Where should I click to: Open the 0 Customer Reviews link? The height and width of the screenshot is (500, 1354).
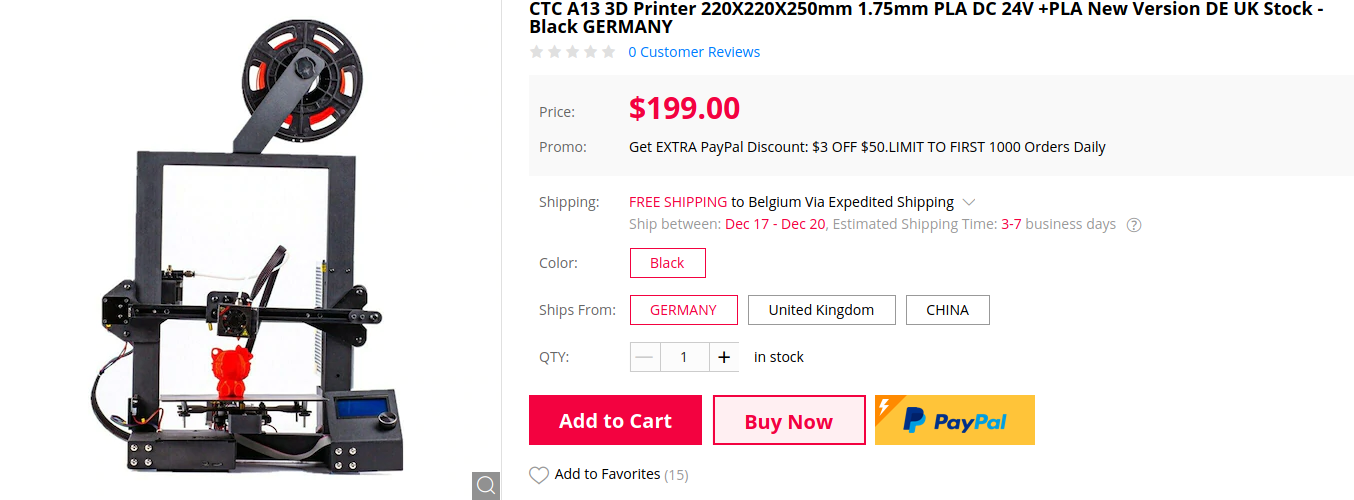pos(694,52)
